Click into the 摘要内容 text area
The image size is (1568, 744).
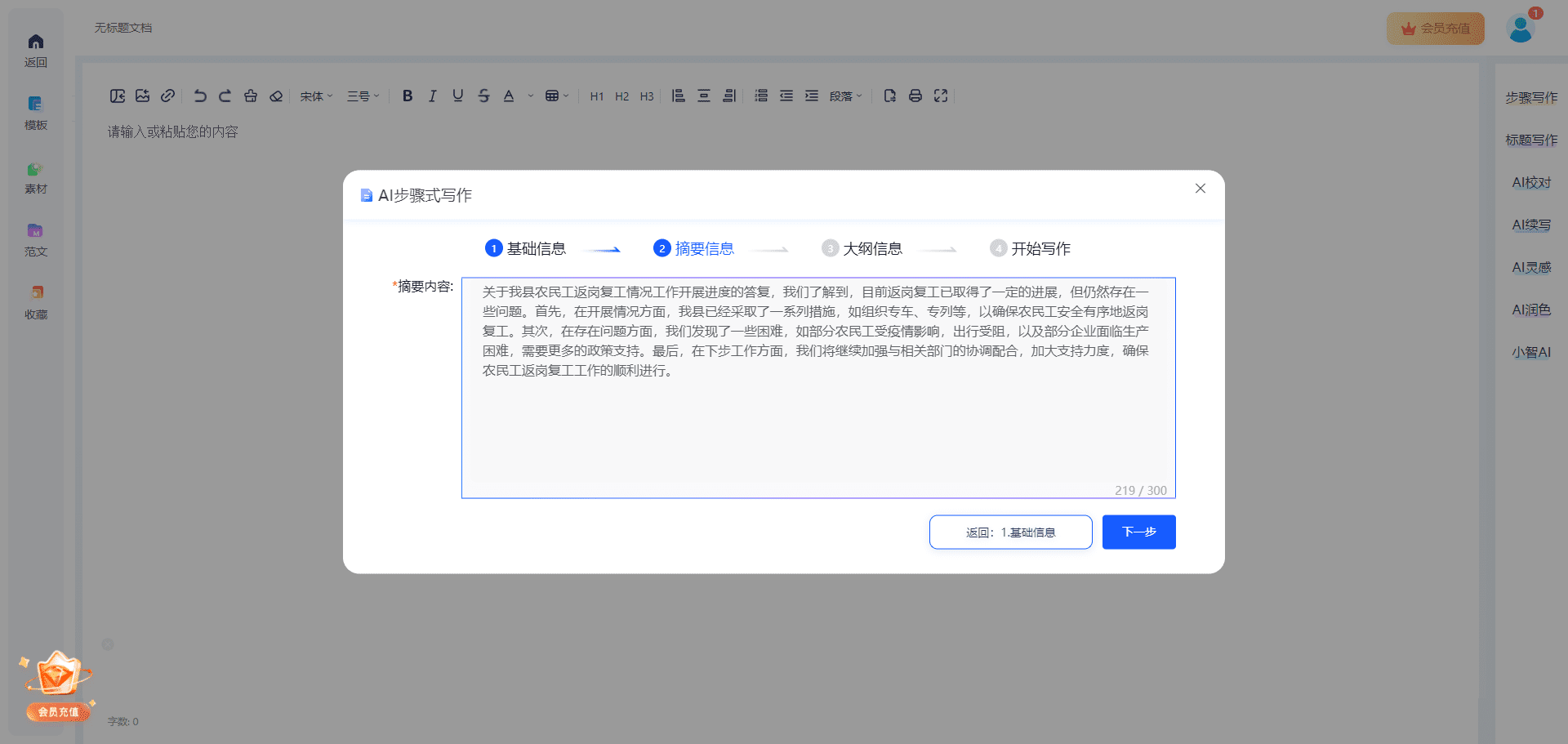[818, 388]
